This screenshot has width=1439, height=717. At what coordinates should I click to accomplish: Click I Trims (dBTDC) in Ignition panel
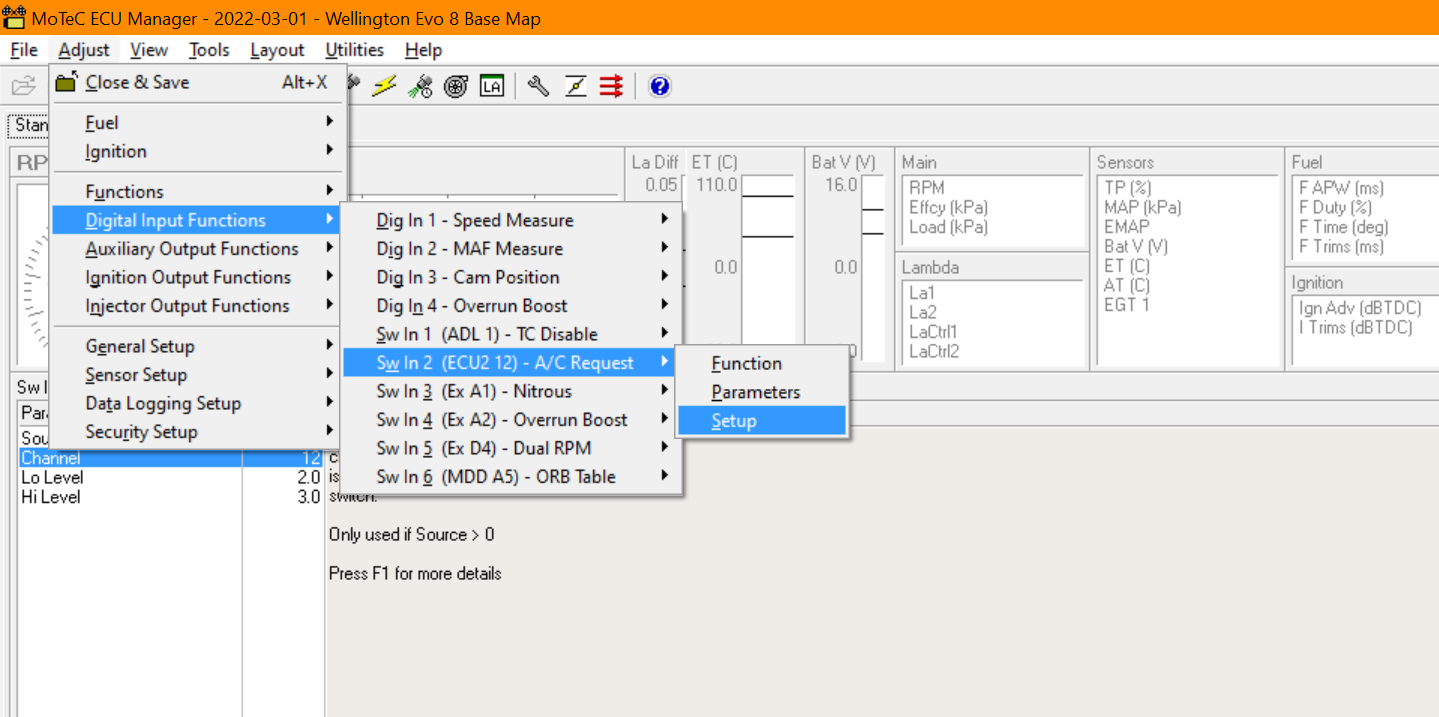[x=1355, y=328]
